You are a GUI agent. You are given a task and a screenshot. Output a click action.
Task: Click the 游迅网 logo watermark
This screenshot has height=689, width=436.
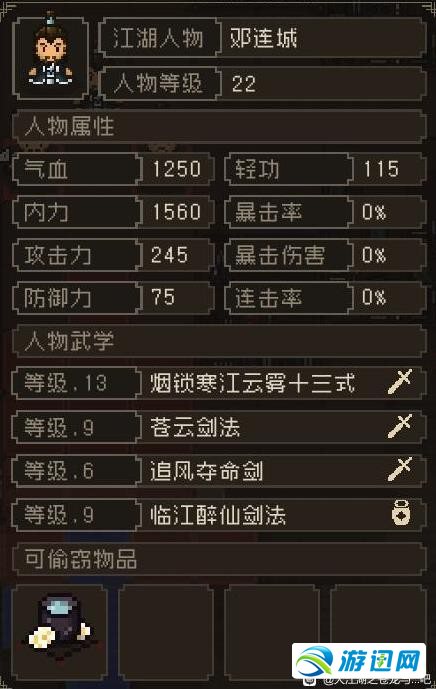pos(359,661)
